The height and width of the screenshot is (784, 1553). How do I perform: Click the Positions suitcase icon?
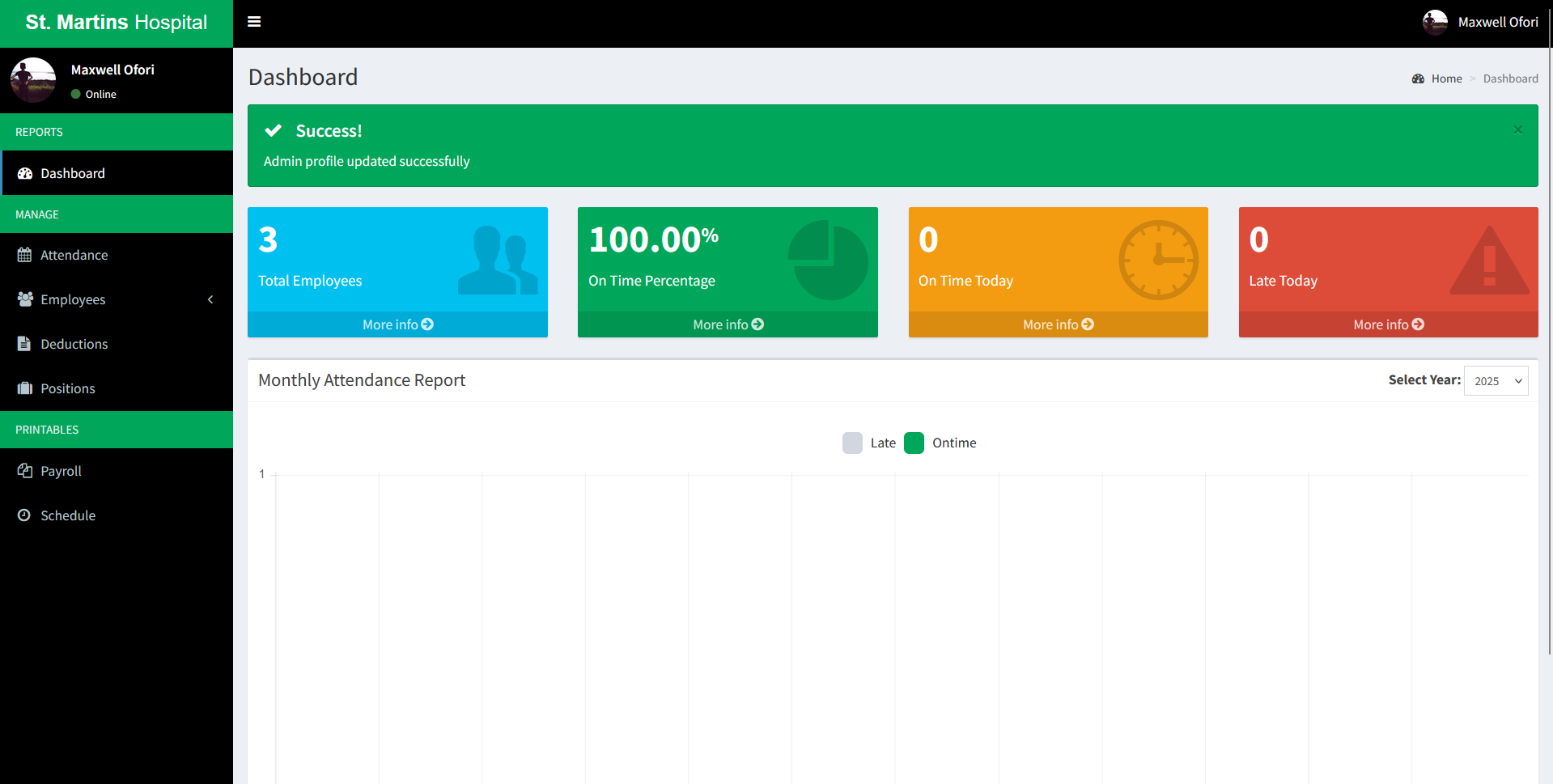[24, 388]
